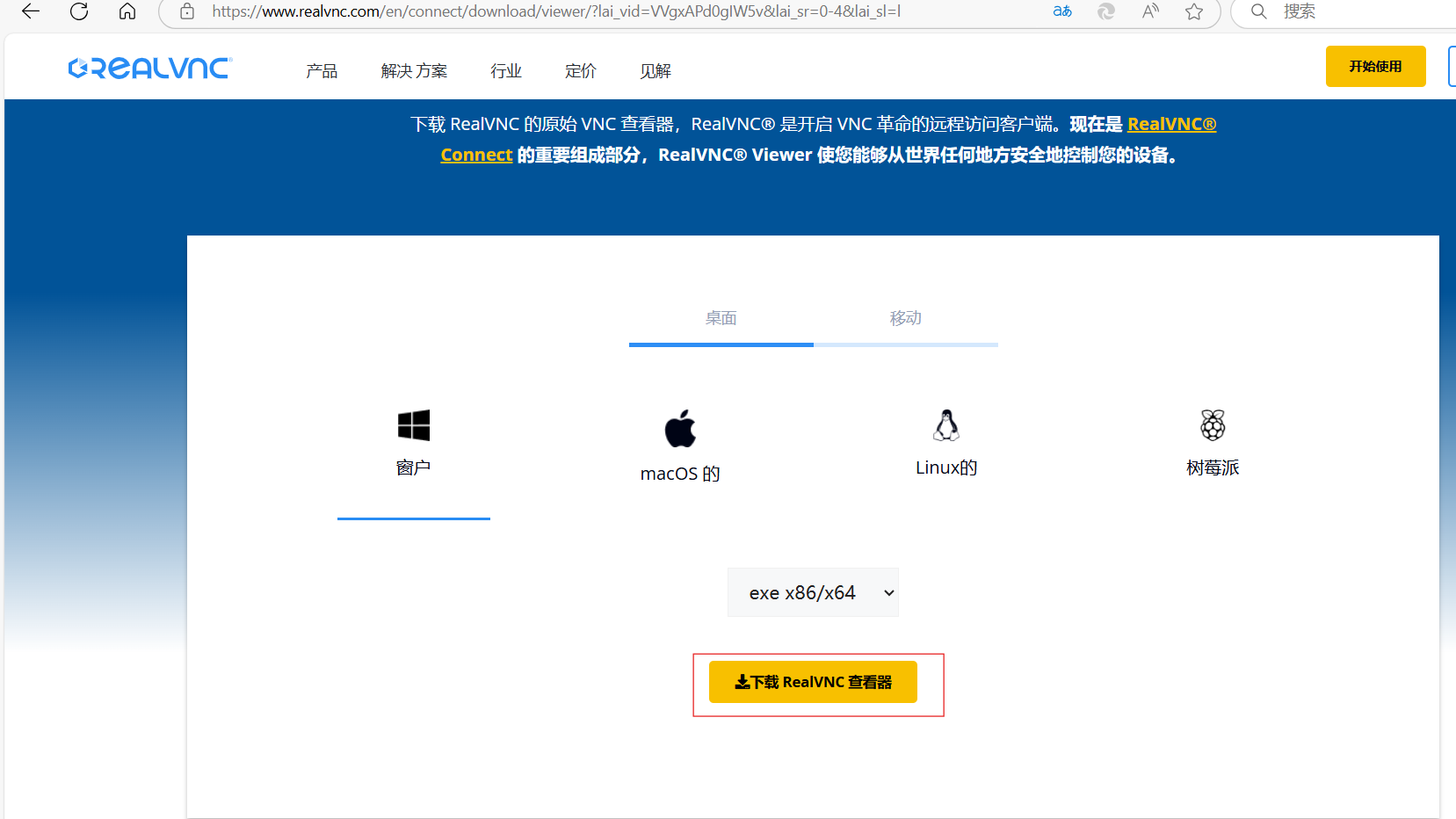Follow the RealVNC® link in the banner
Screen dimensions: 1456x819
click(1172, 124)
